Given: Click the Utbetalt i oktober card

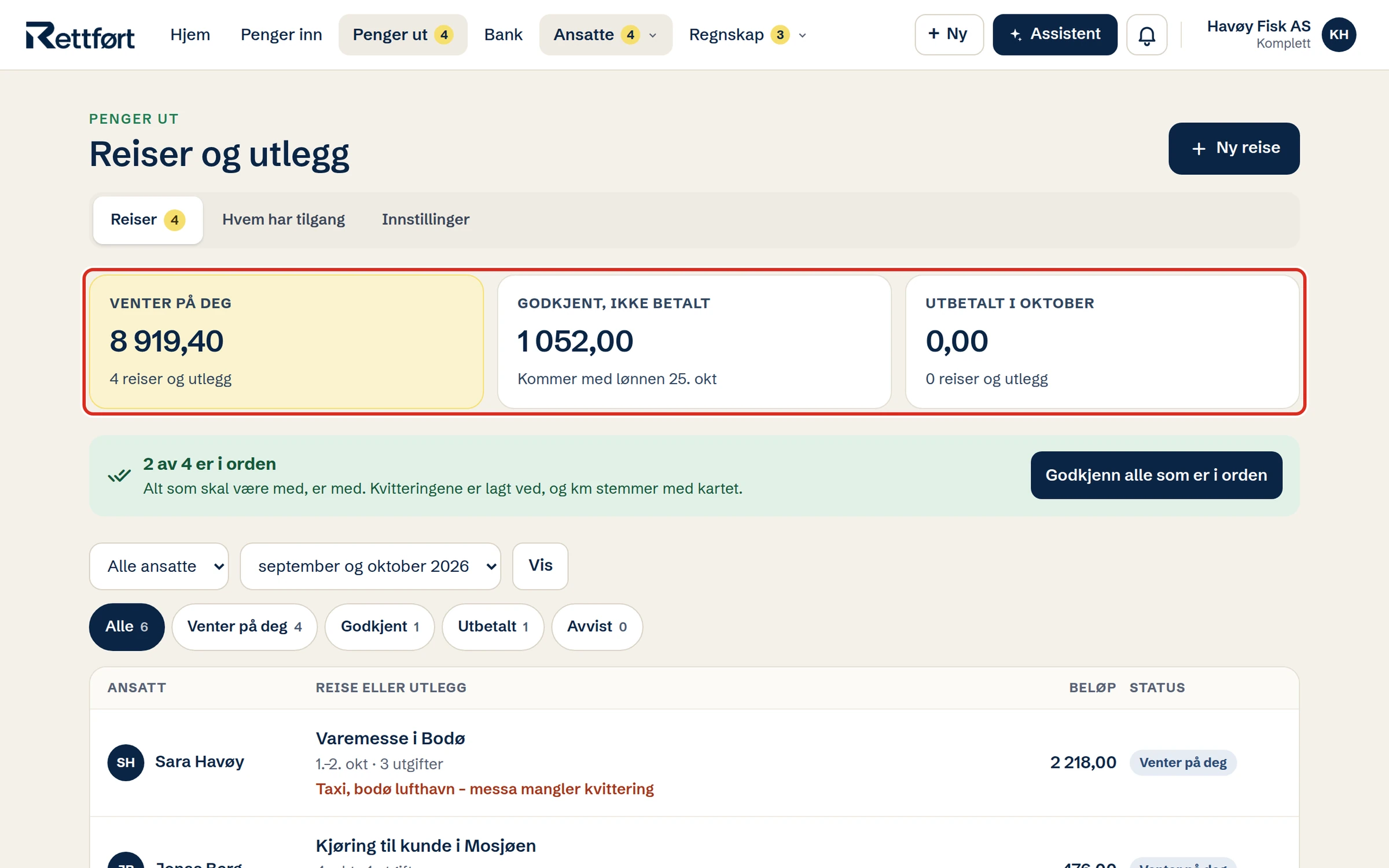Looking at the screenshot, I should click(1103, 341).
